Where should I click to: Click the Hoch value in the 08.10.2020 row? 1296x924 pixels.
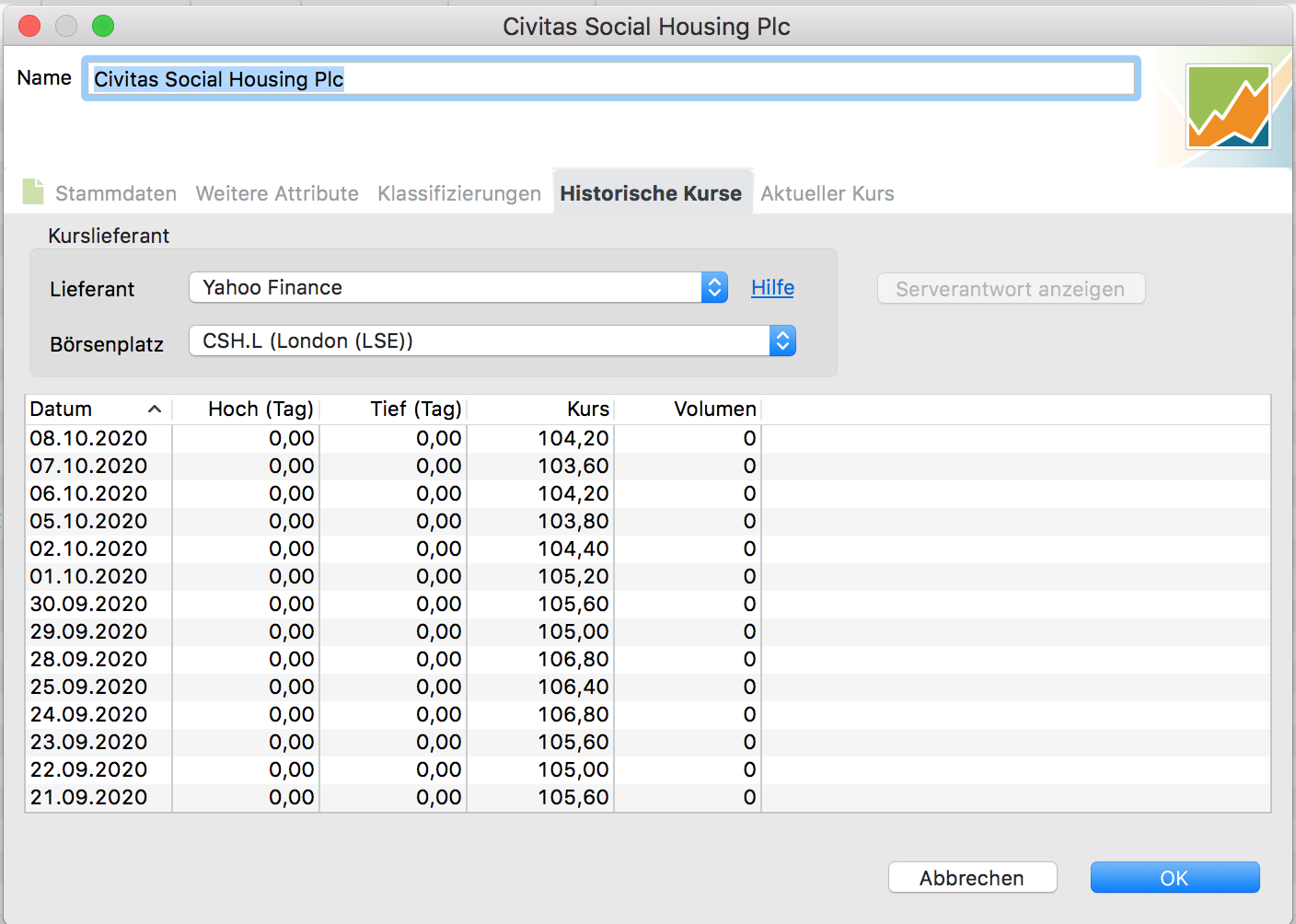292,438
